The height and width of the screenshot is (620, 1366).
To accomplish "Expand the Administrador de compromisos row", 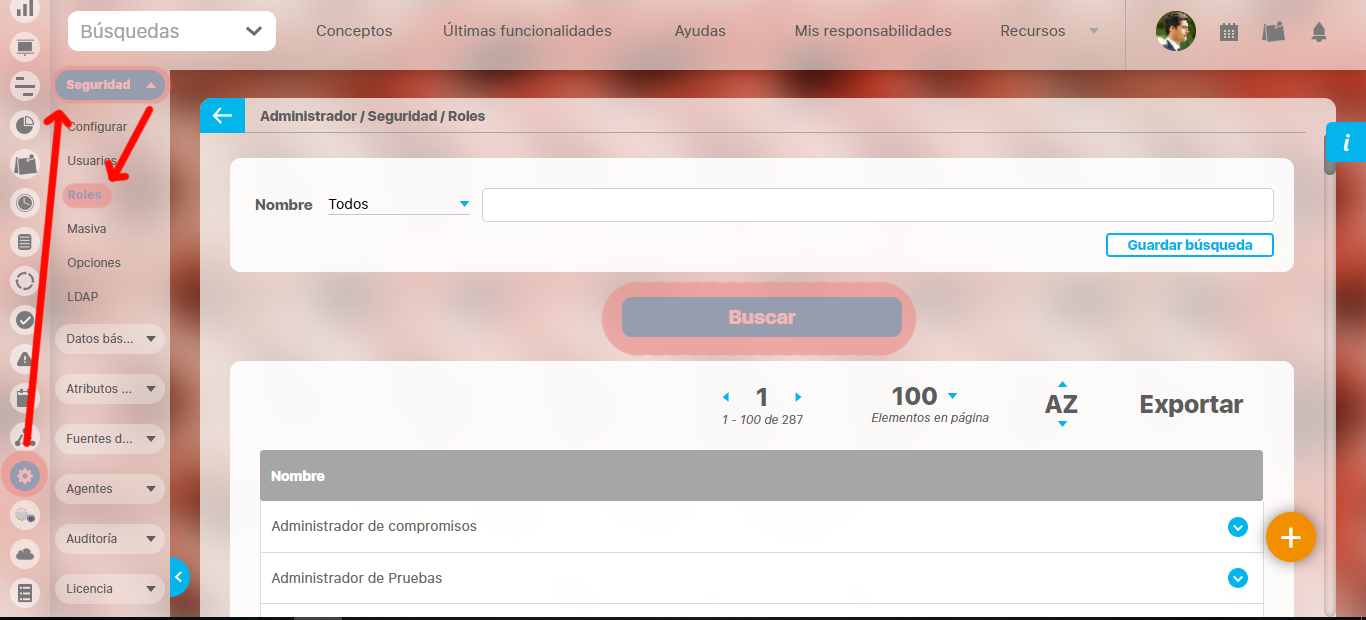I will coord(1237,527).
